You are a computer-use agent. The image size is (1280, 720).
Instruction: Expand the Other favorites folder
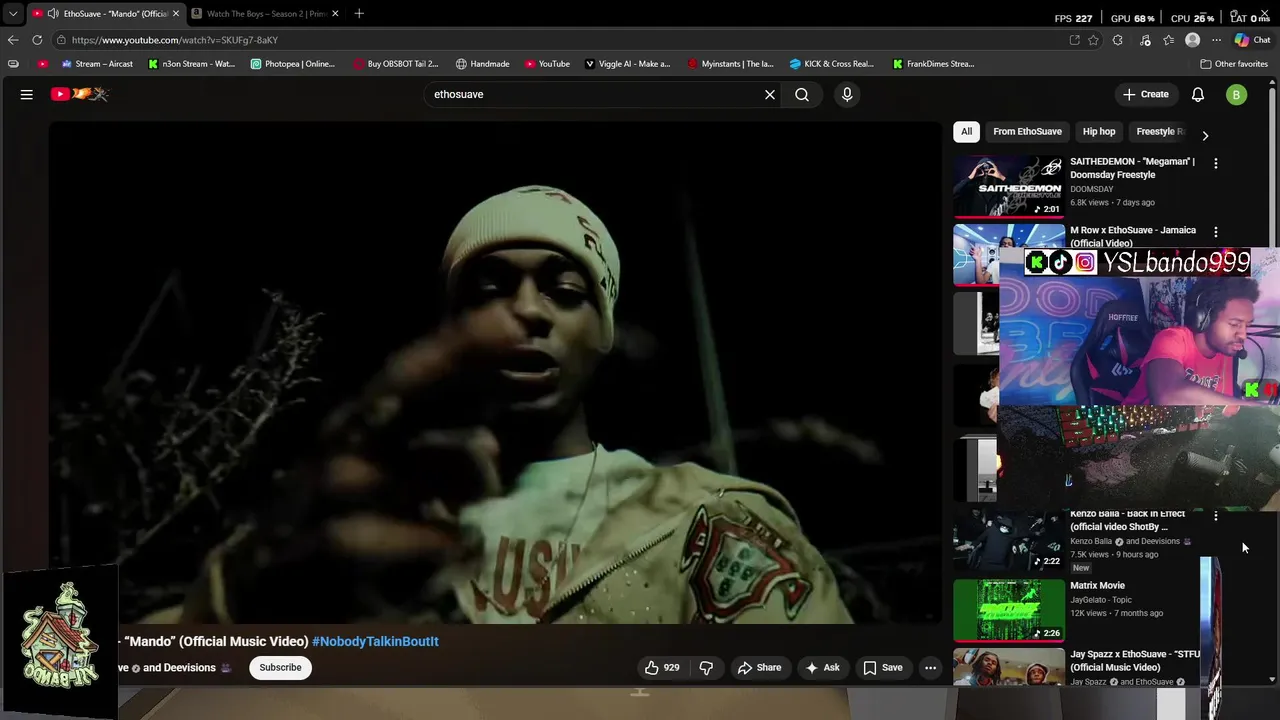pyautogui.click(x=1234, y=64)
